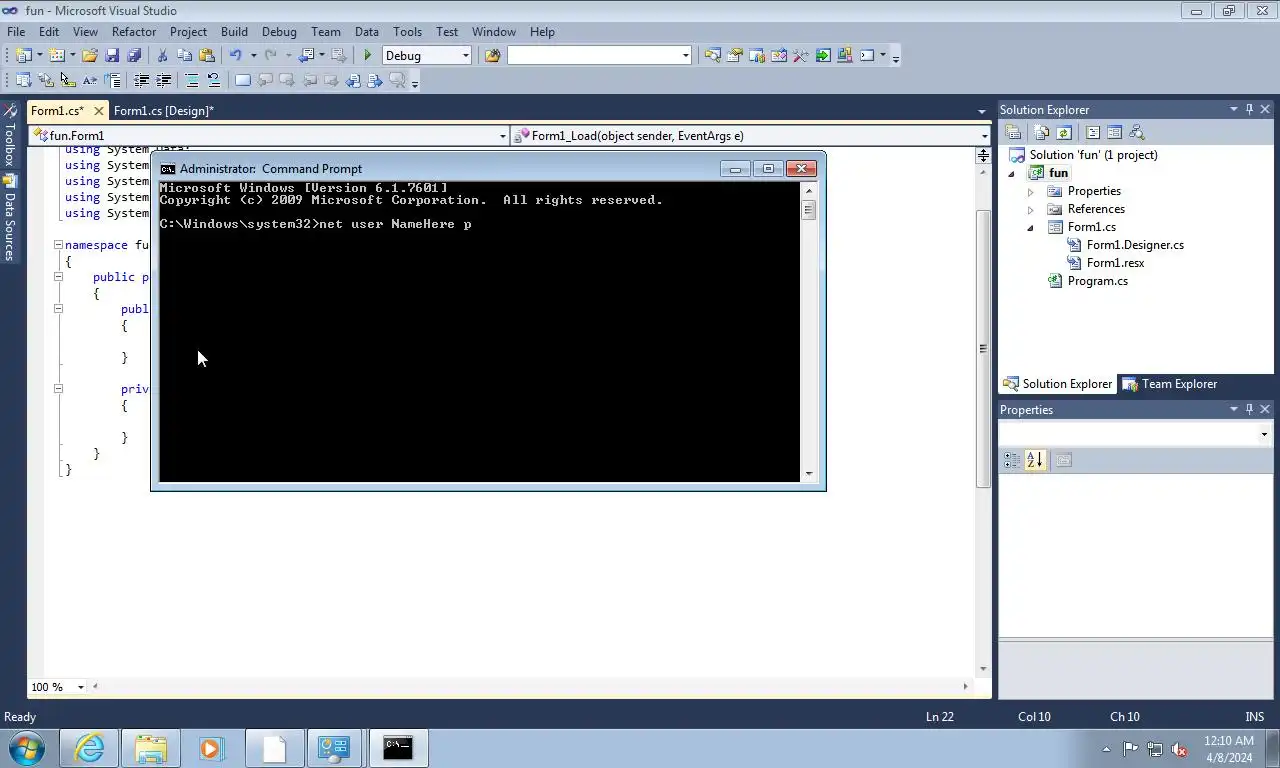Toggle Show All Files in Solution Explorer
This screenshot has width=1280, height=768.
pos(1042,132)
